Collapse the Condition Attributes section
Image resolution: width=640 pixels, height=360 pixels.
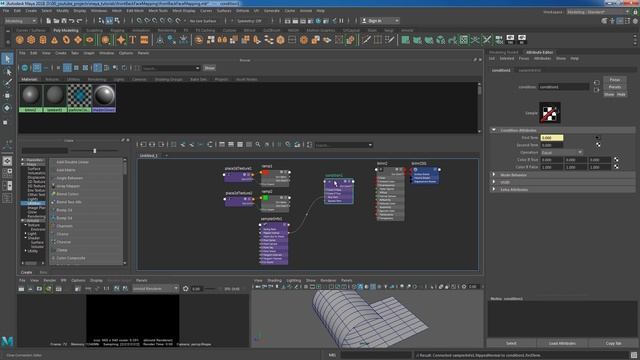(494, 130)
